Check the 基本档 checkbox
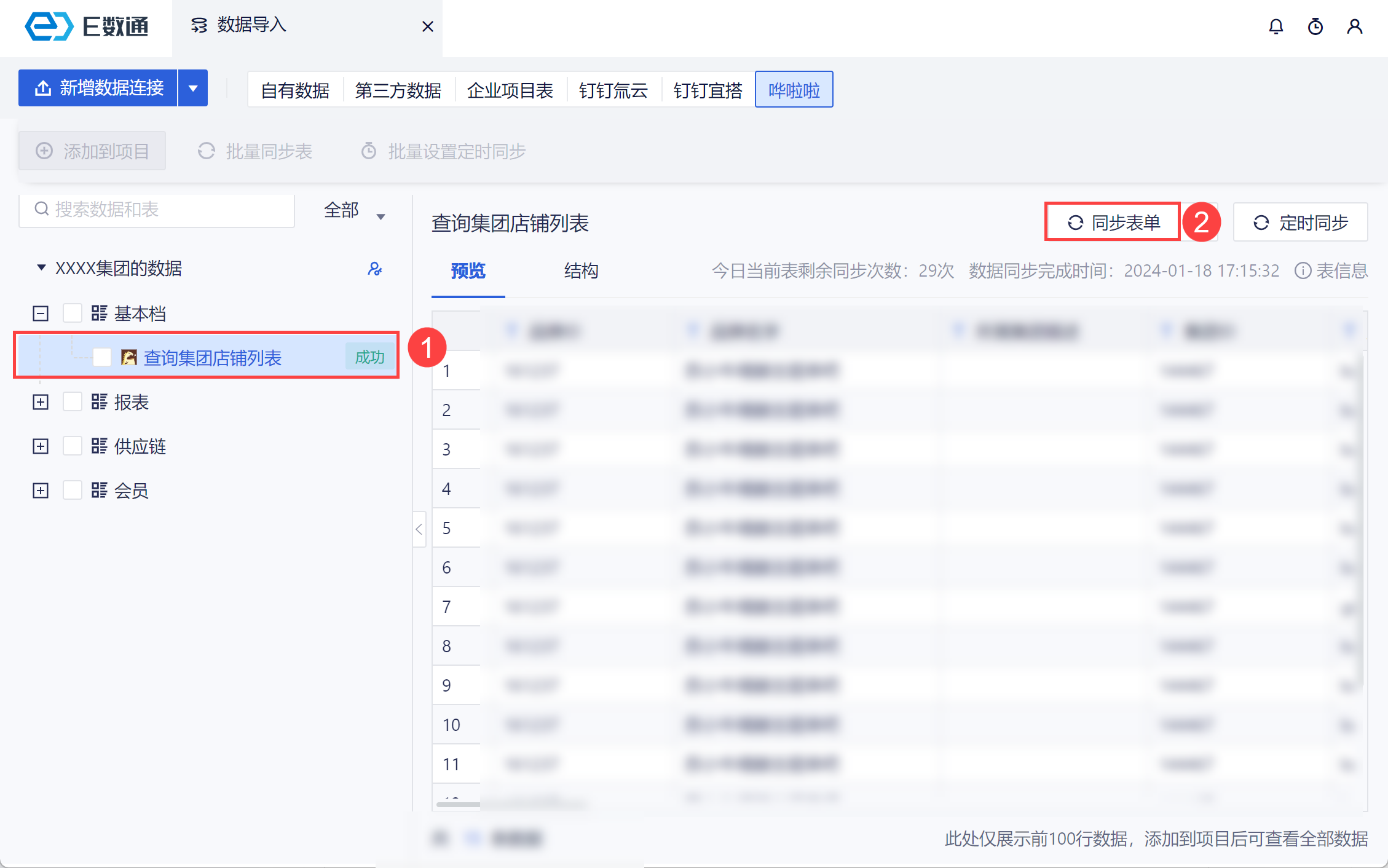This screenshot has width=1388, height=868. (x=73, y=314)
